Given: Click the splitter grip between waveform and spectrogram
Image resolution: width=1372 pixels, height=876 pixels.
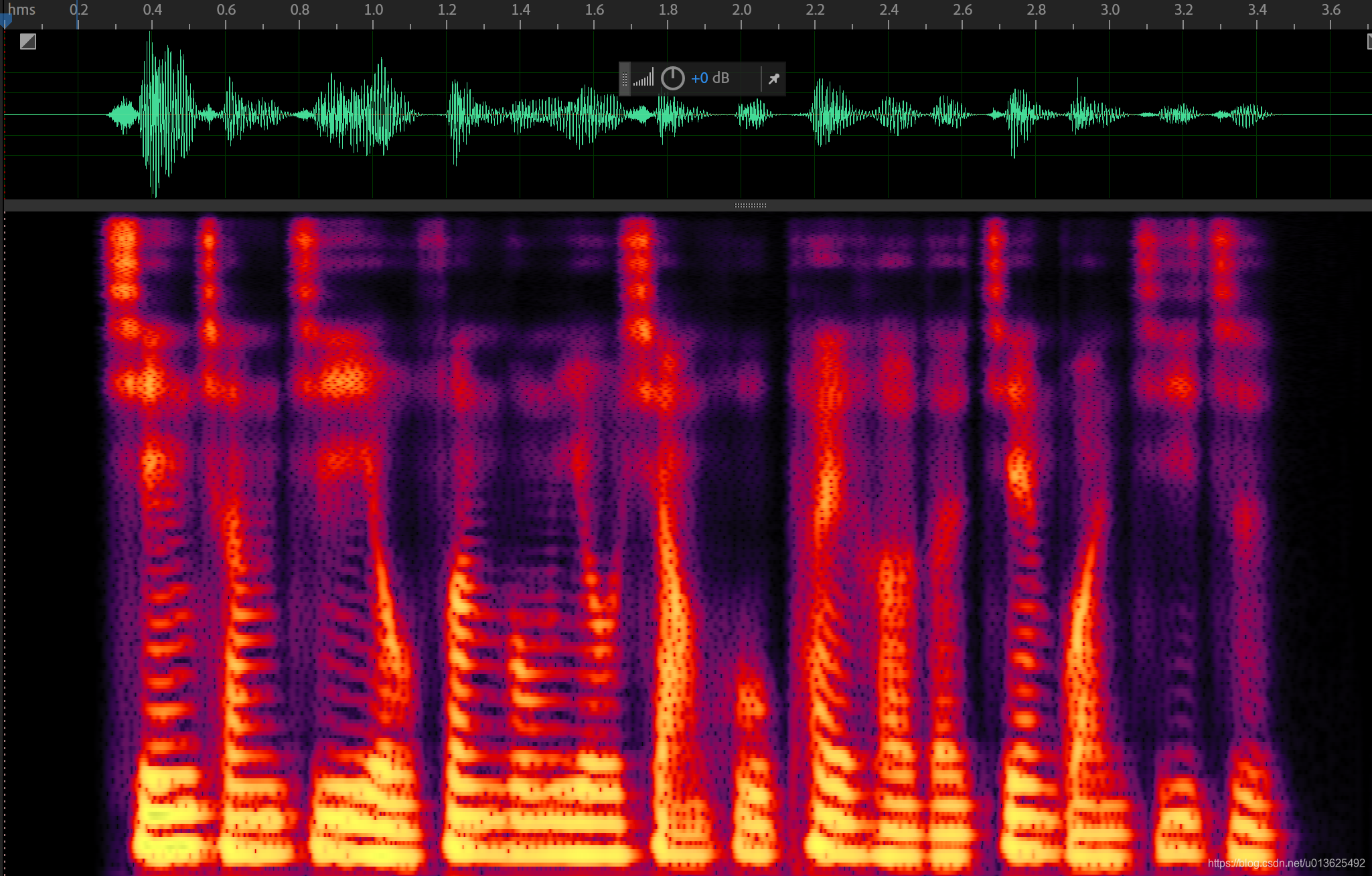Looking at the screenshot, I should pyautogui.click(x=751, y=205).
